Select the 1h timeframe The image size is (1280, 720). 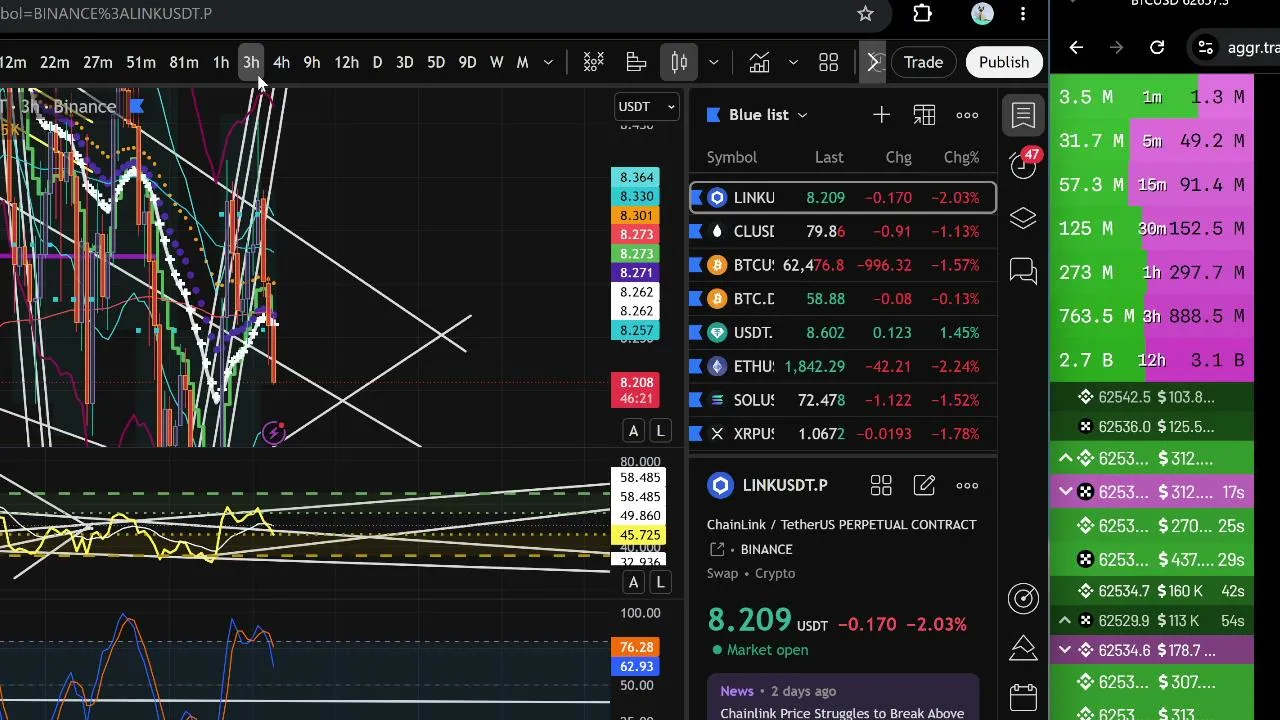click(x=221, y=62)
